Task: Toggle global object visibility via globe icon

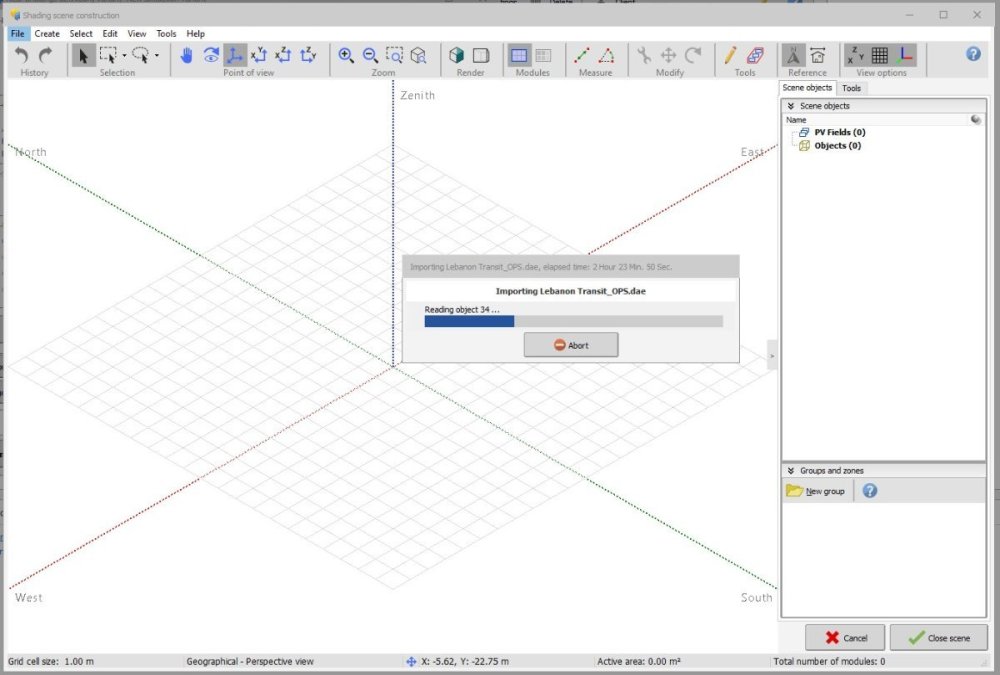Action: (x=975, y=119)
